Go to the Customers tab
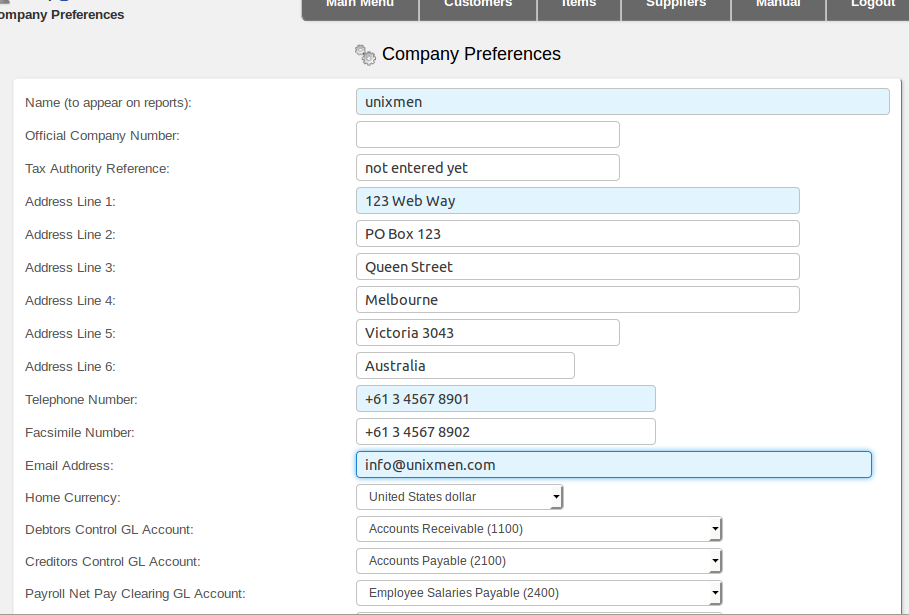The width and height of the screenshot is (909, 615). [478, 7]
